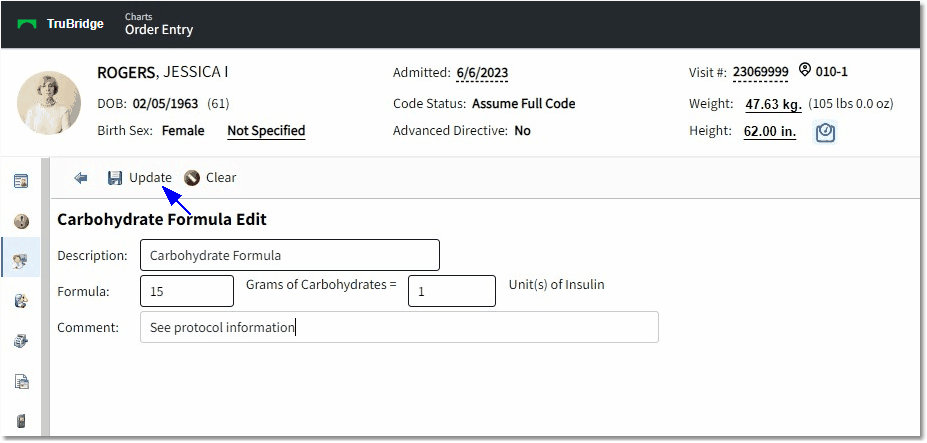The width and height of the screenshot is (927, 443).
Task: Click the weight value 47.63 kg.
Action: 773,105
